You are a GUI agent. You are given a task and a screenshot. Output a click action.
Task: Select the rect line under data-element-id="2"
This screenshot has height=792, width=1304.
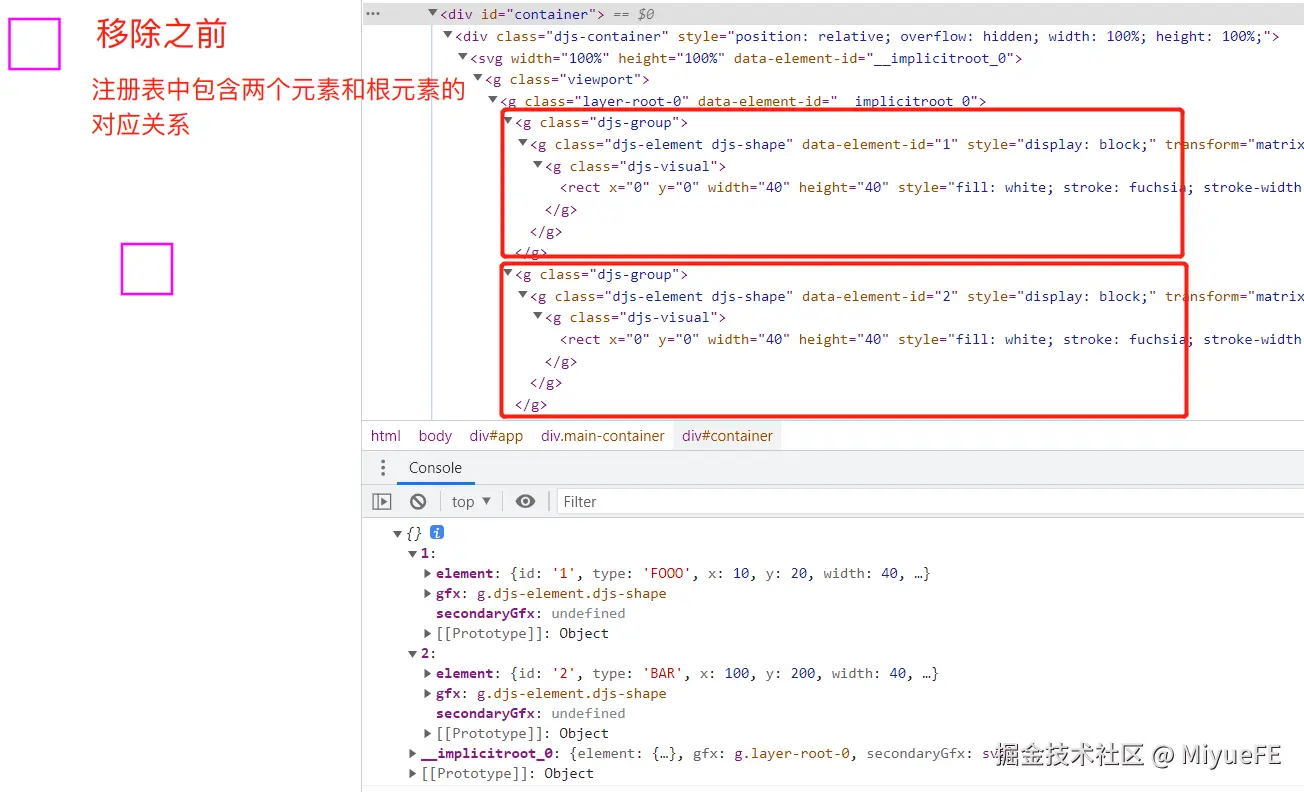tap(930, 339)
